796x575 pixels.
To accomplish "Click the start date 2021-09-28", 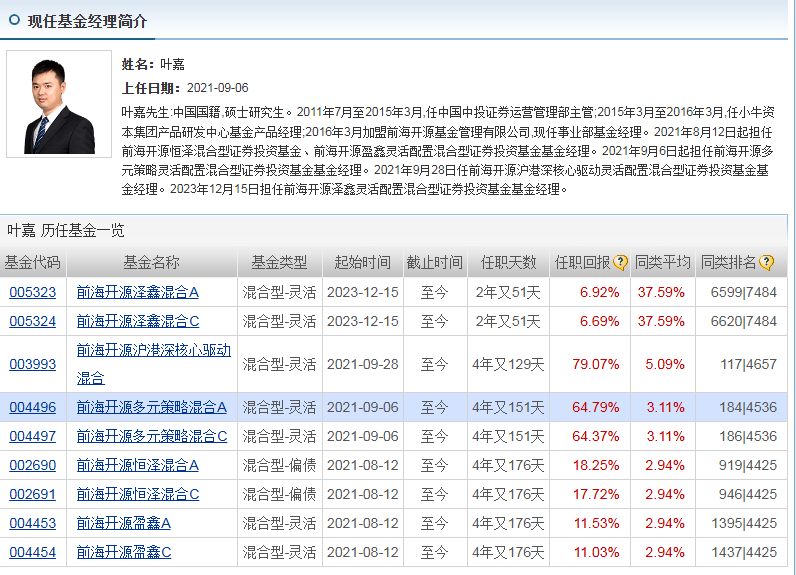I will tap(362, 364).
